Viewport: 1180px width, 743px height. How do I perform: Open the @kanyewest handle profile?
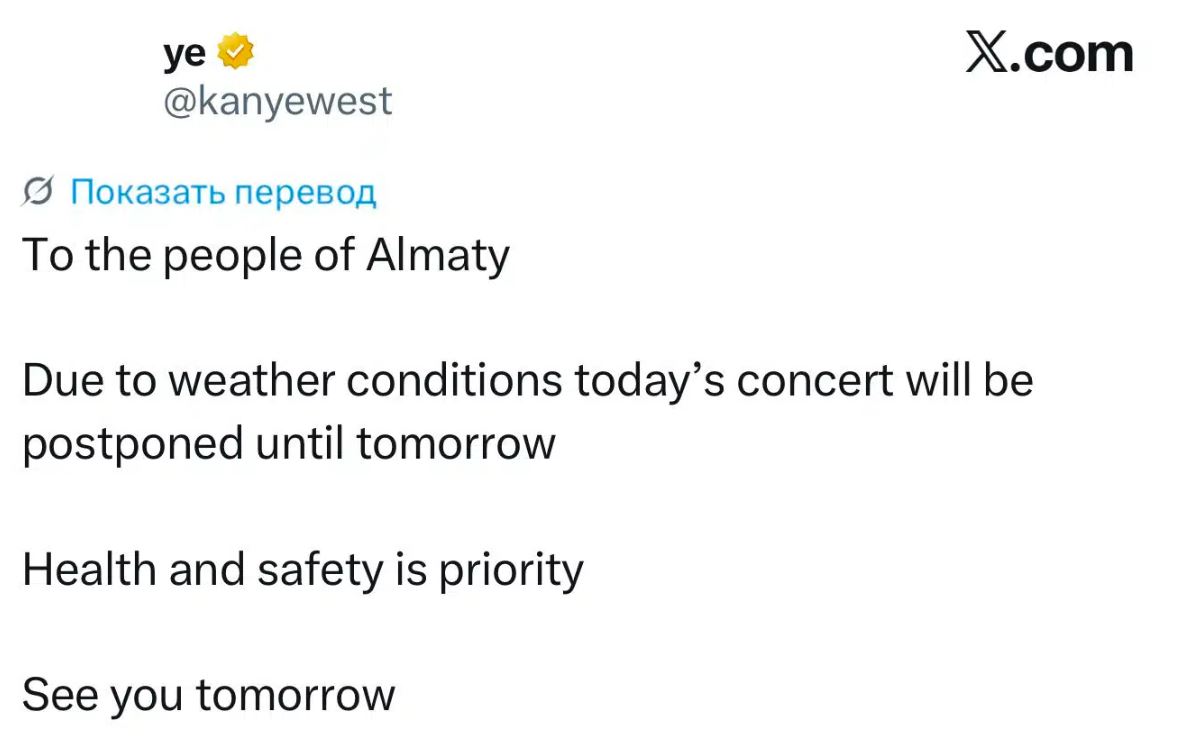[278, 102]
